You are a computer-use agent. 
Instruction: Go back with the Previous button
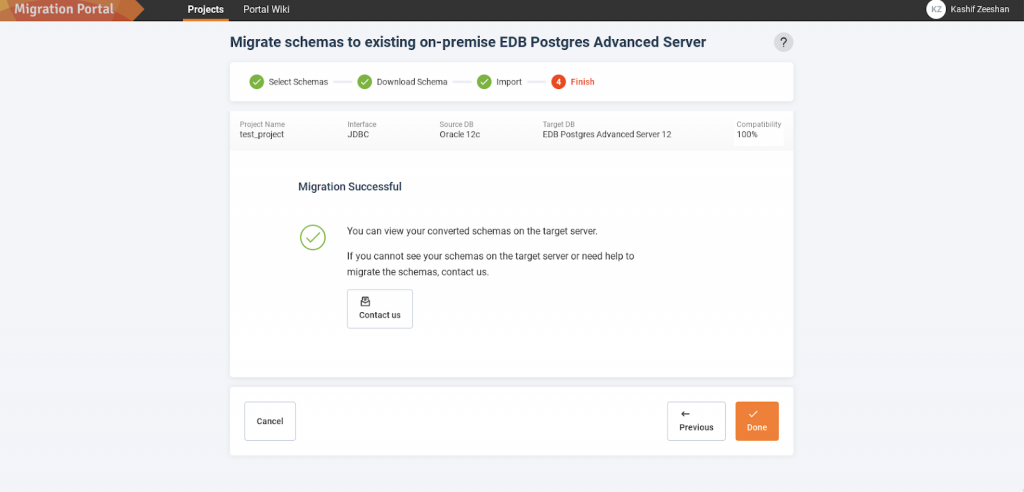696,421
